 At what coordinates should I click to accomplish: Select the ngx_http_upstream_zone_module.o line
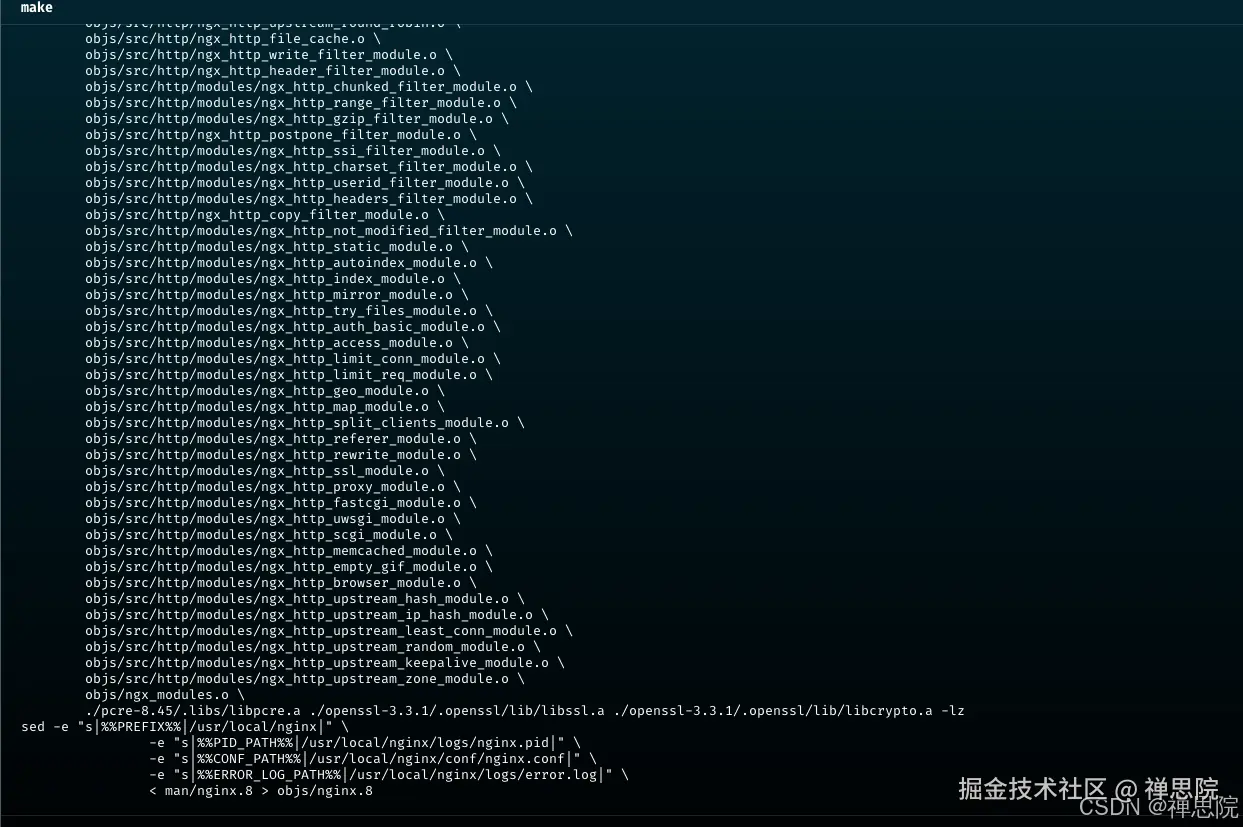(x=304, y=679)
